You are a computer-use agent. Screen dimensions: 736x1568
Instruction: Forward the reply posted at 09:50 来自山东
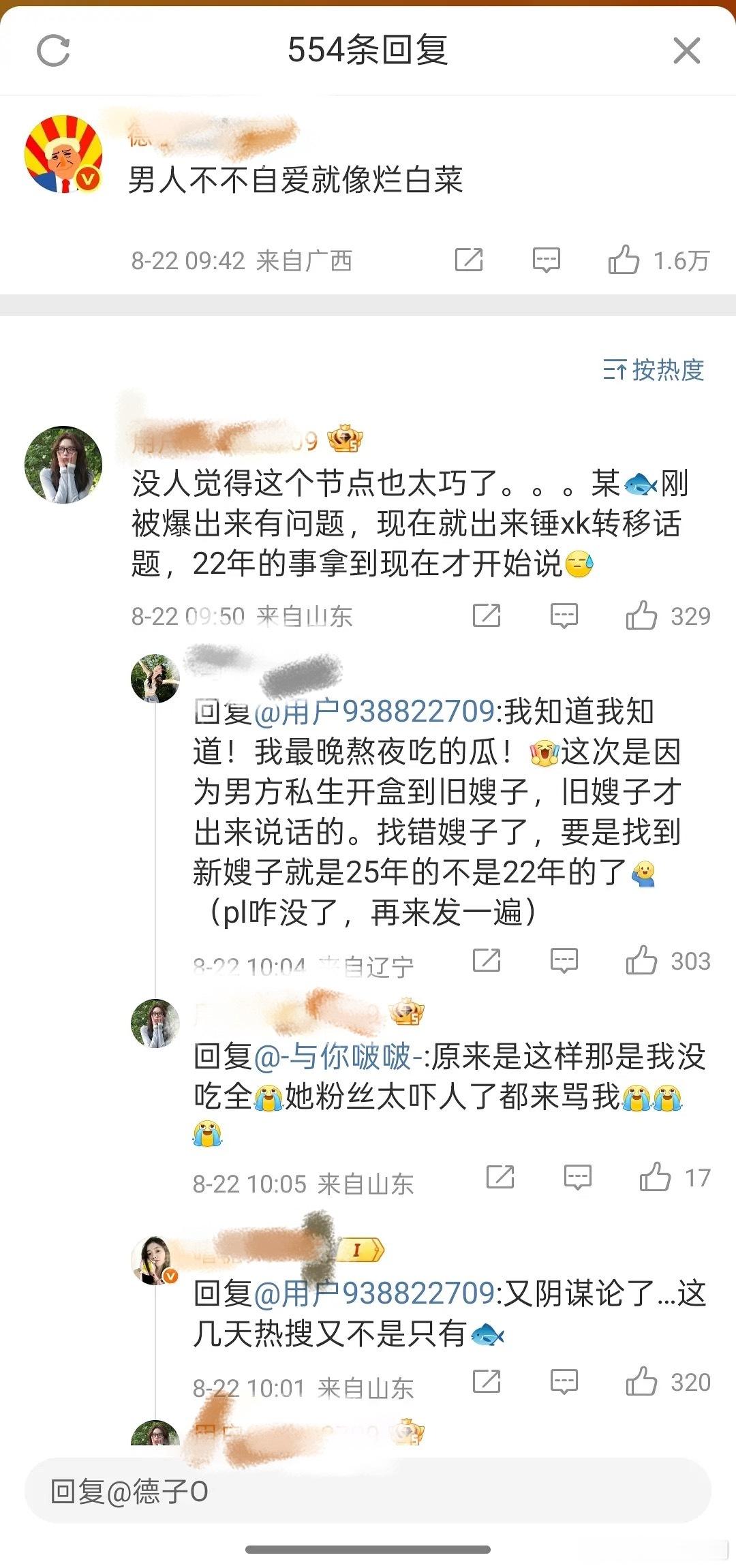click(487, 615)
